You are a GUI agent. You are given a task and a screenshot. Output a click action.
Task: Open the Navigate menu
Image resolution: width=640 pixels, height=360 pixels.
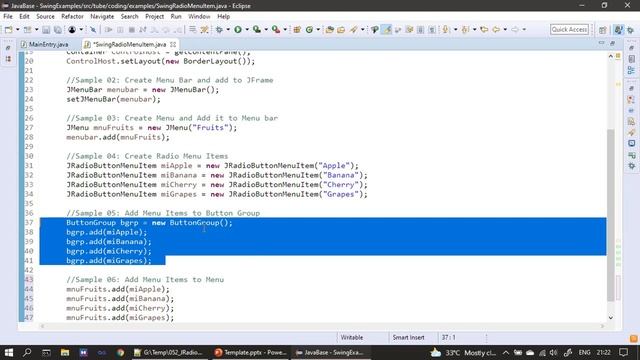coord(102,16)
